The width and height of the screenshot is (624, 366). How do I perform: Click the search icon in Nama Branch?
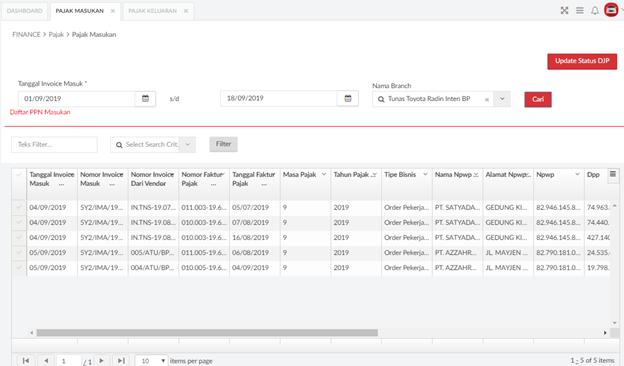tap(381, 99)
